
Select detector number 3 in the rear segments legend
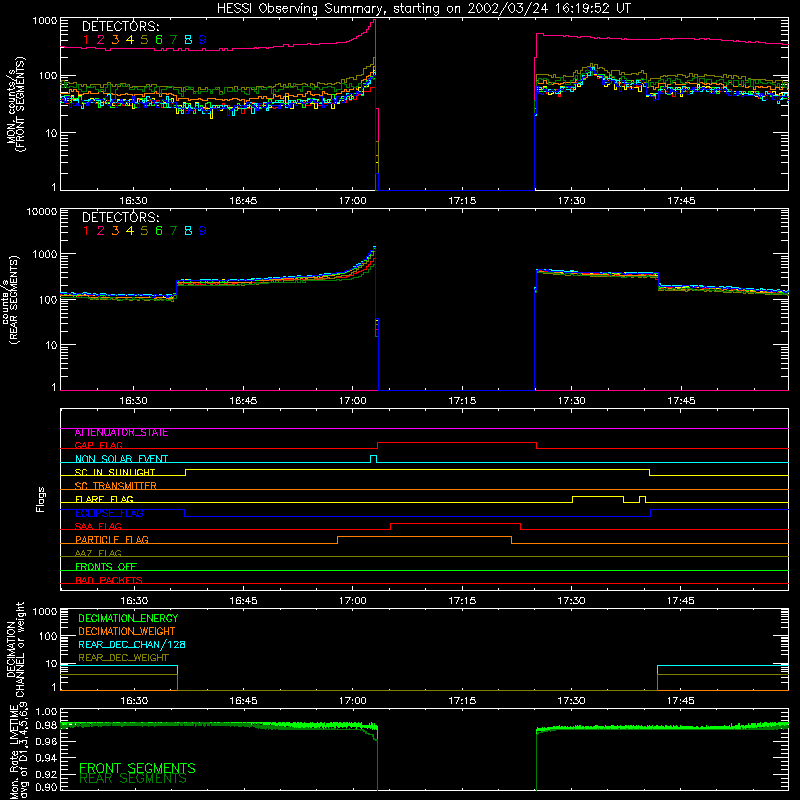tap(115, 231)
